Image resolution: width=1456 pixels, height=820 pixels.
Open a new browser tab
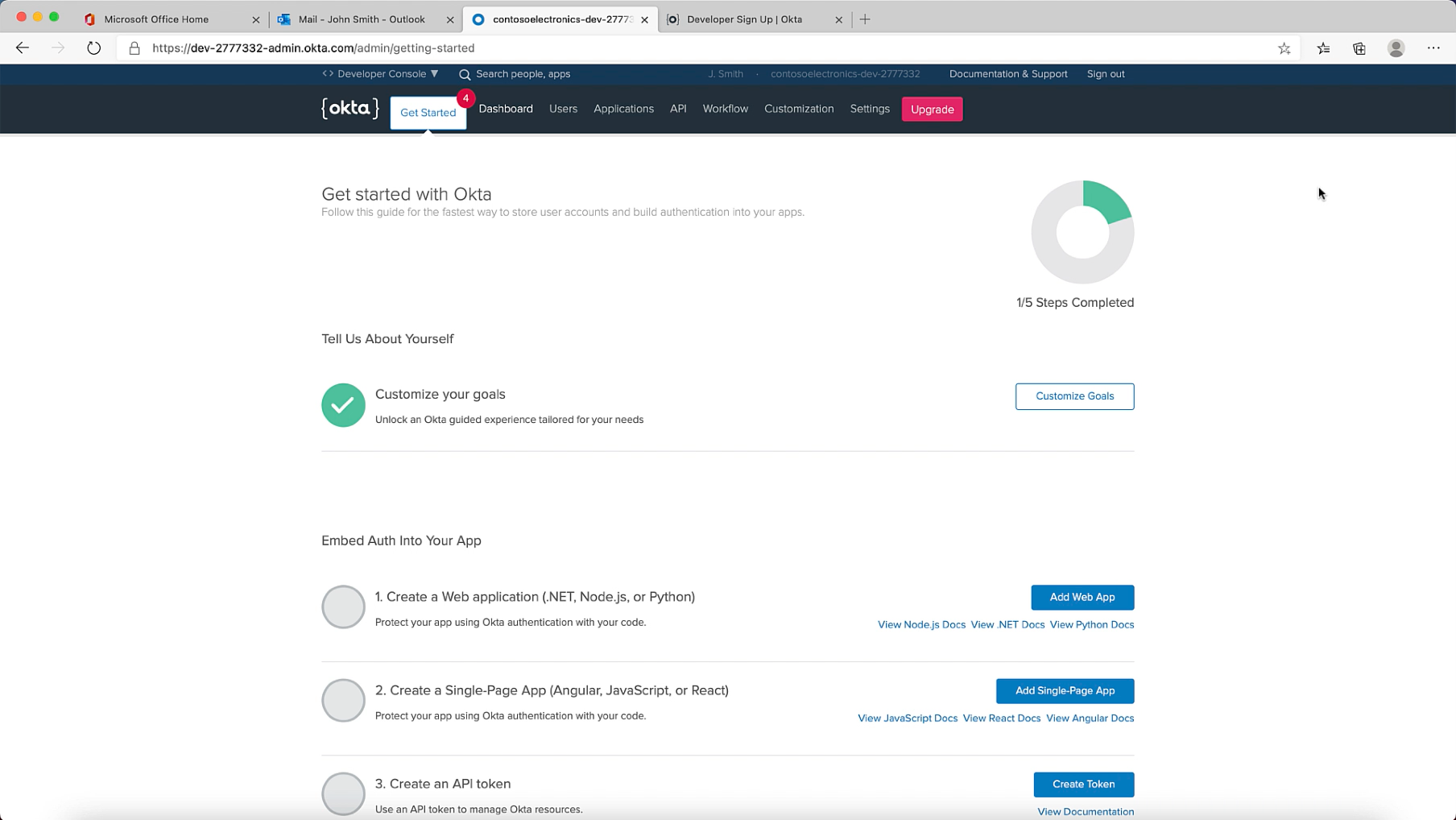pos(865,19)
